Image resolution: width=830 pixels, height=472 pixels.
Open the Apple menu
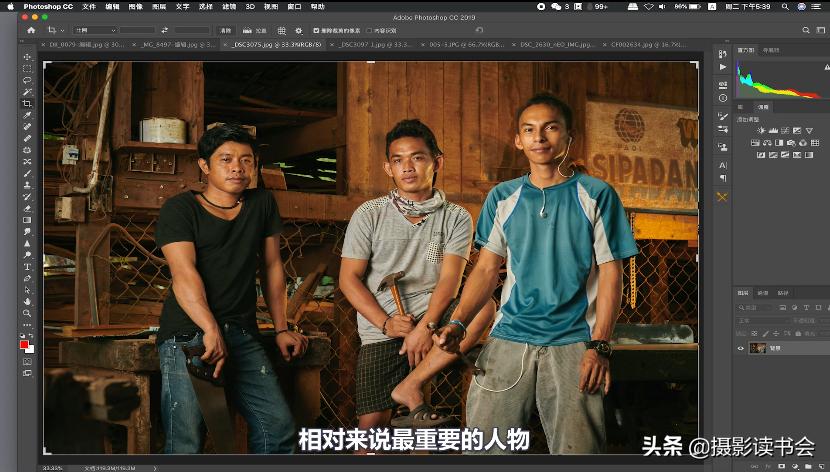click(10, 6)
